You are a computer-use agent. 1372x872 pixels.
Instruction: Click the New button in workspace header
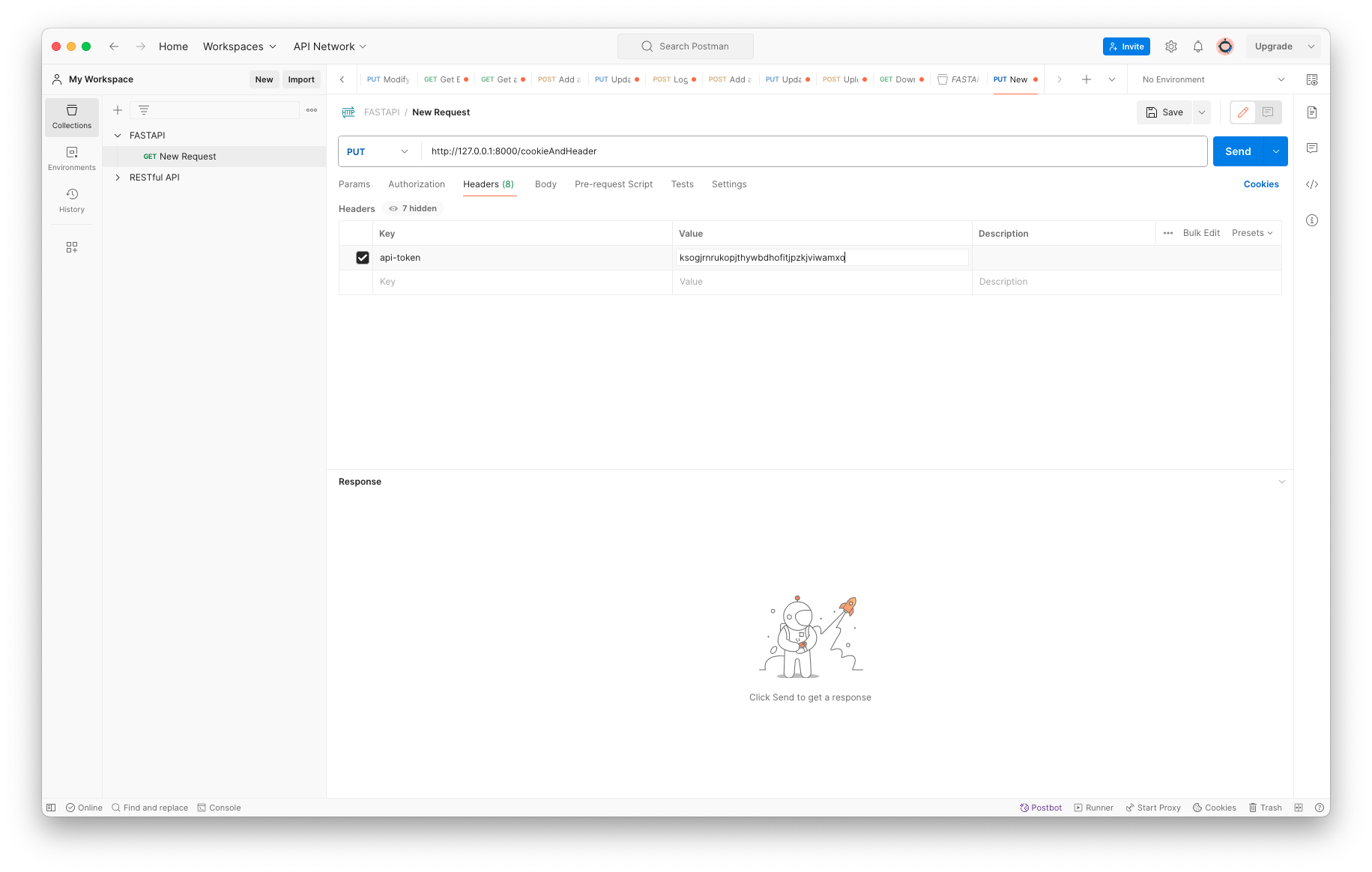pyautogui.click(x=264, y=79)
